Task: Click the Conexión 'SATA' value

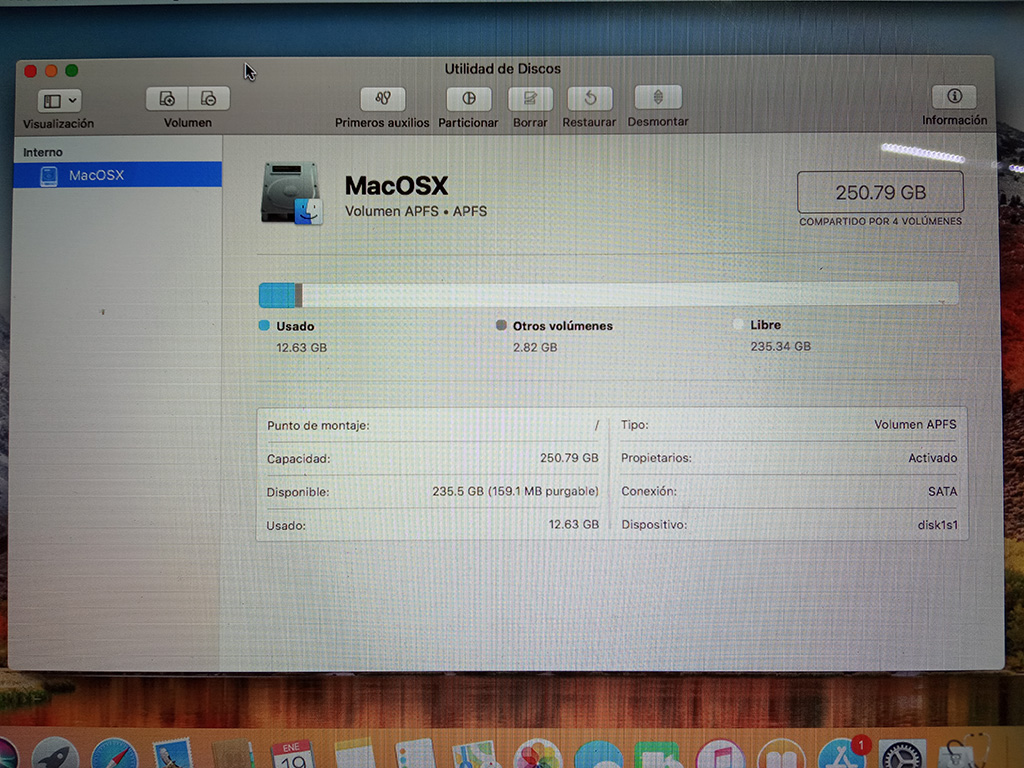Action: [942, 492]
